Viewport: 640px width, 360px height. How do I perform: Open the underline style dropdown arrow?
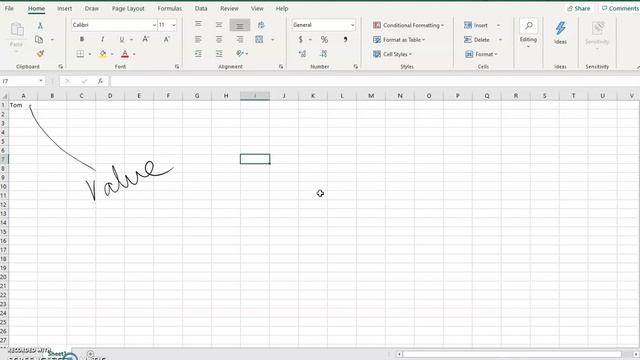click(131, 40)
